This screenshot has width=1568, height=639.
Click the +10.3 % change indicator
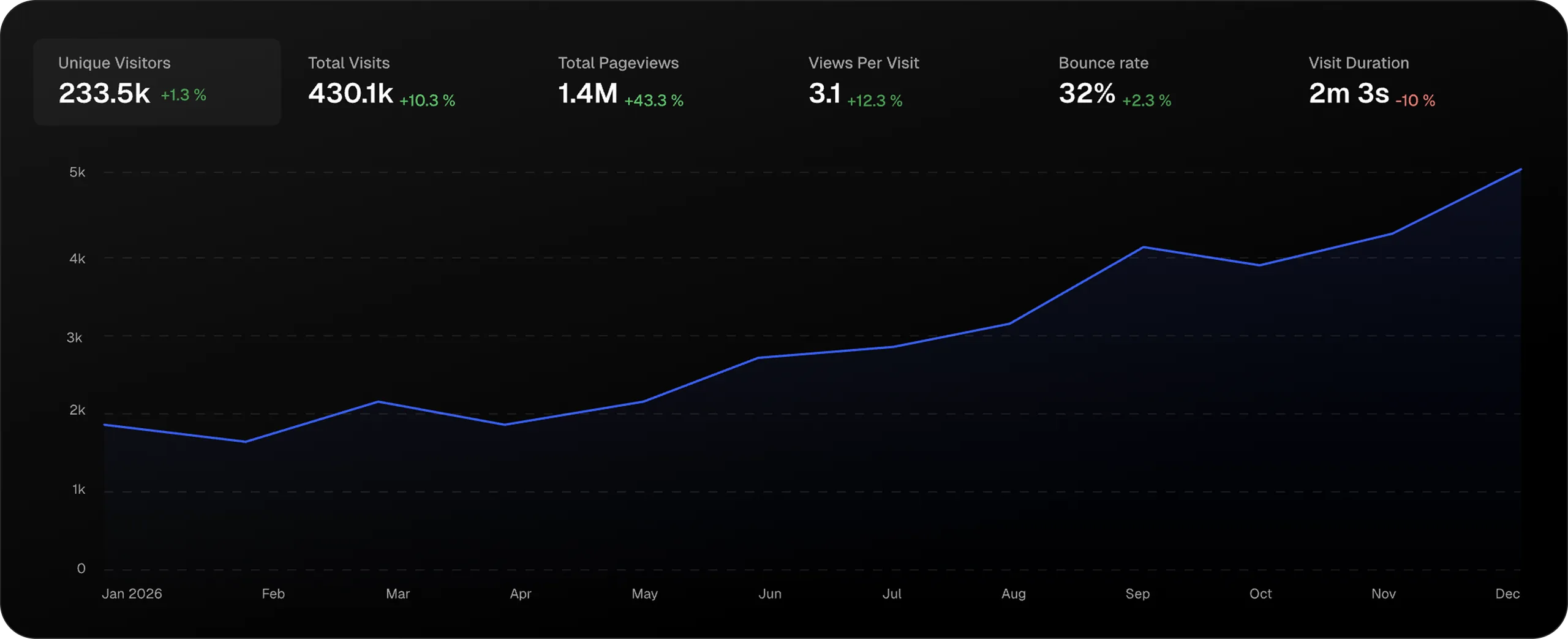point(428,100)
